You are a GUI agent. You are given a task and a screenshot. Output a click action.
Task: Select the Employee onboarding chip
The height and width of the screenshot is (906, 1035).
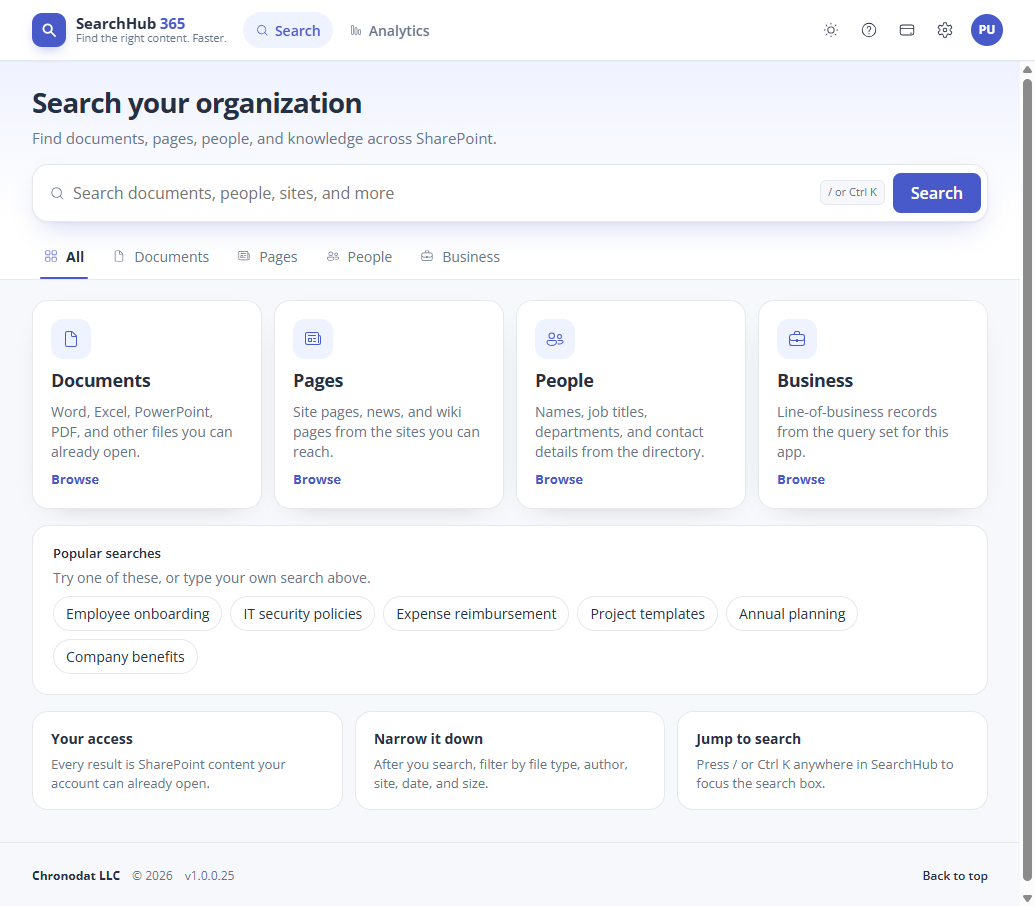pyautogui.click(x=137, y=614)
